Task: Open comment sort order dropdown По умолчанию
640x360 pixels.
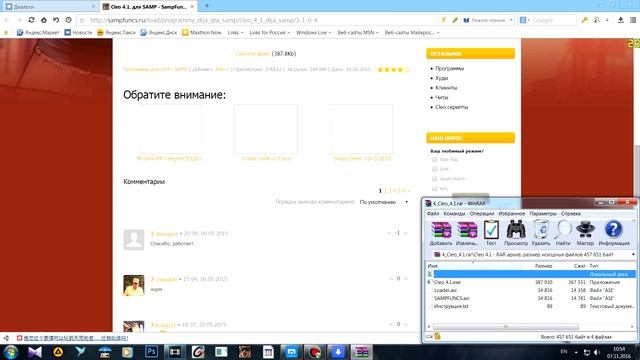Action: coord(384,202)
